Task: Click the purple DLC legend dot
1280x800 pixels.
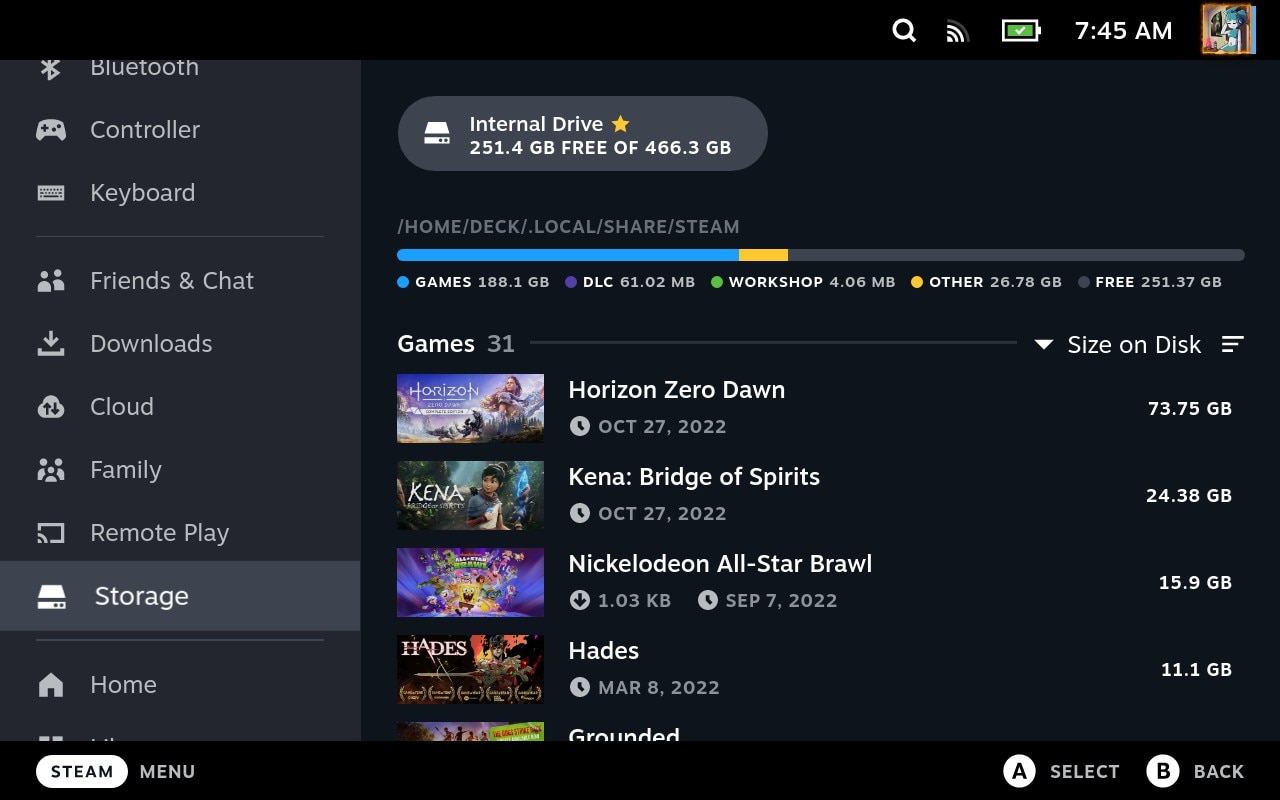Action: point(571,282)
